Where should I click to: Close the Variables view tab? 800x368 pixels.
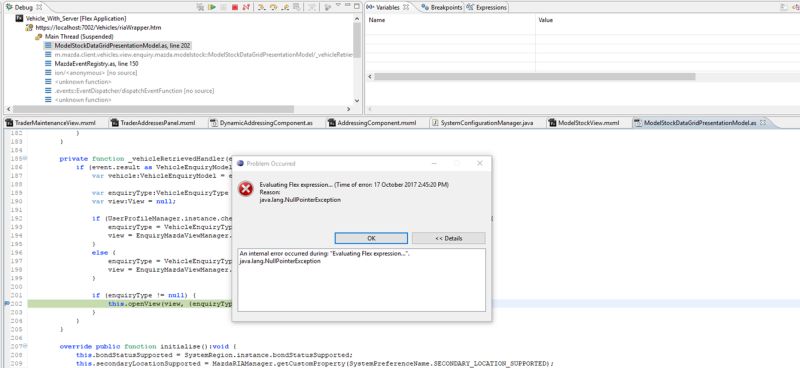(406, 7)
